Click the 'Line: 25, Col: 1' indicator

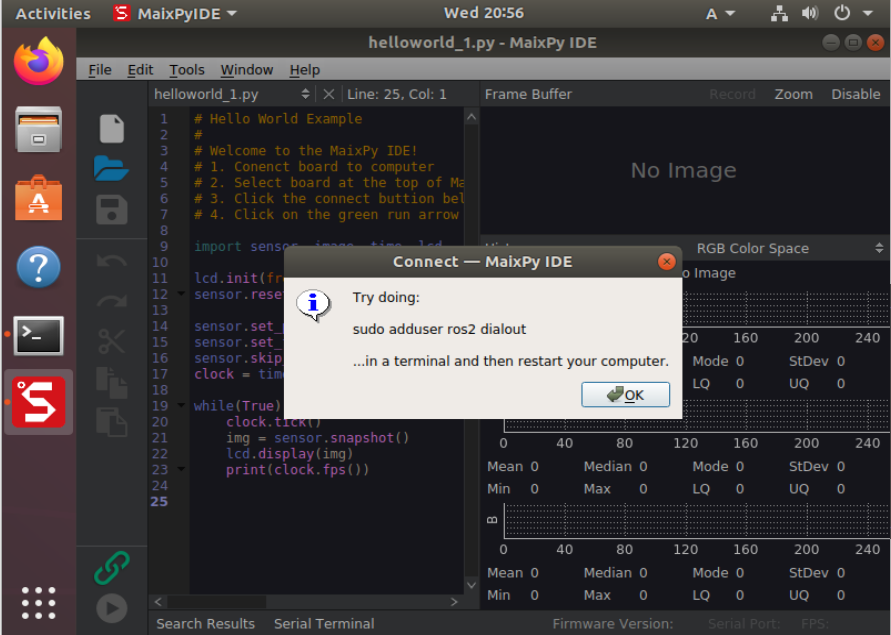point(397,94)
